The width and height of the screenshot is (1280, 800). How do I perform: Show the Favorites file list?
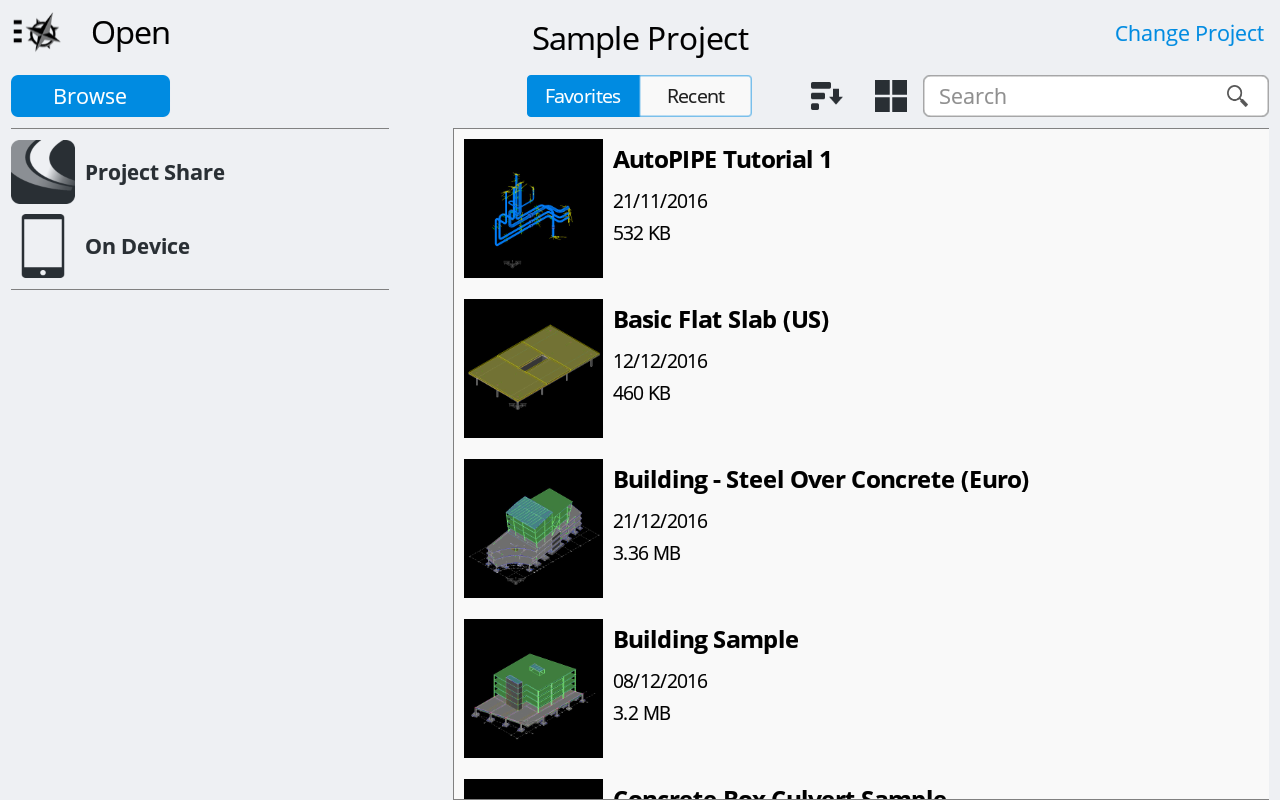click(x=583, y=96)
